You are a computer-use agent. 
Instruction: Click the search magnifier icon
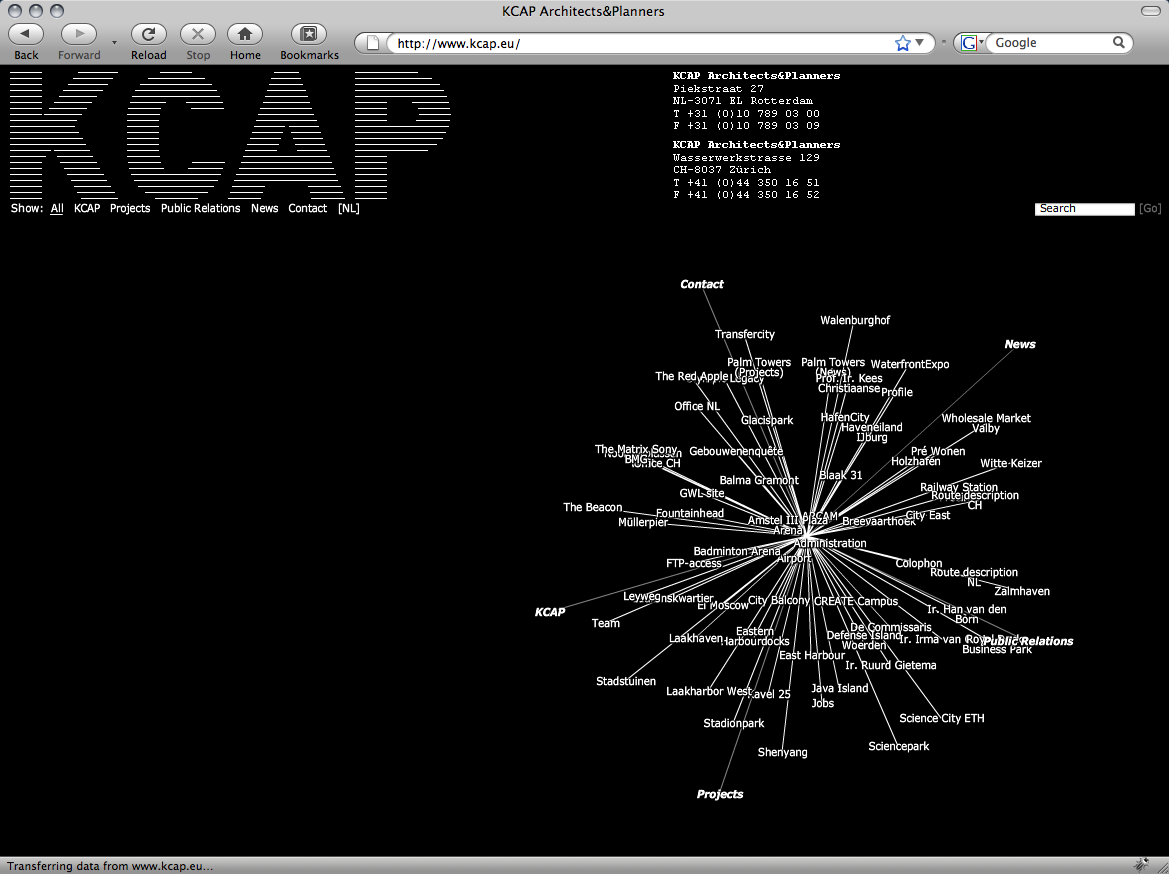click(x=1119, y=43)
